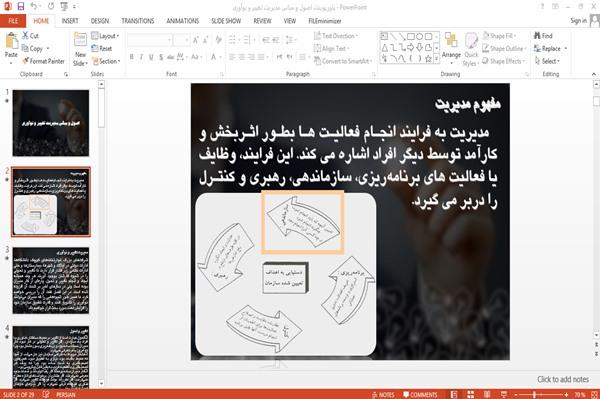Image resolution: width=600 pixels, height=399 pixels.
Task: Open the Layout dropdown
Action: point(105,36)
